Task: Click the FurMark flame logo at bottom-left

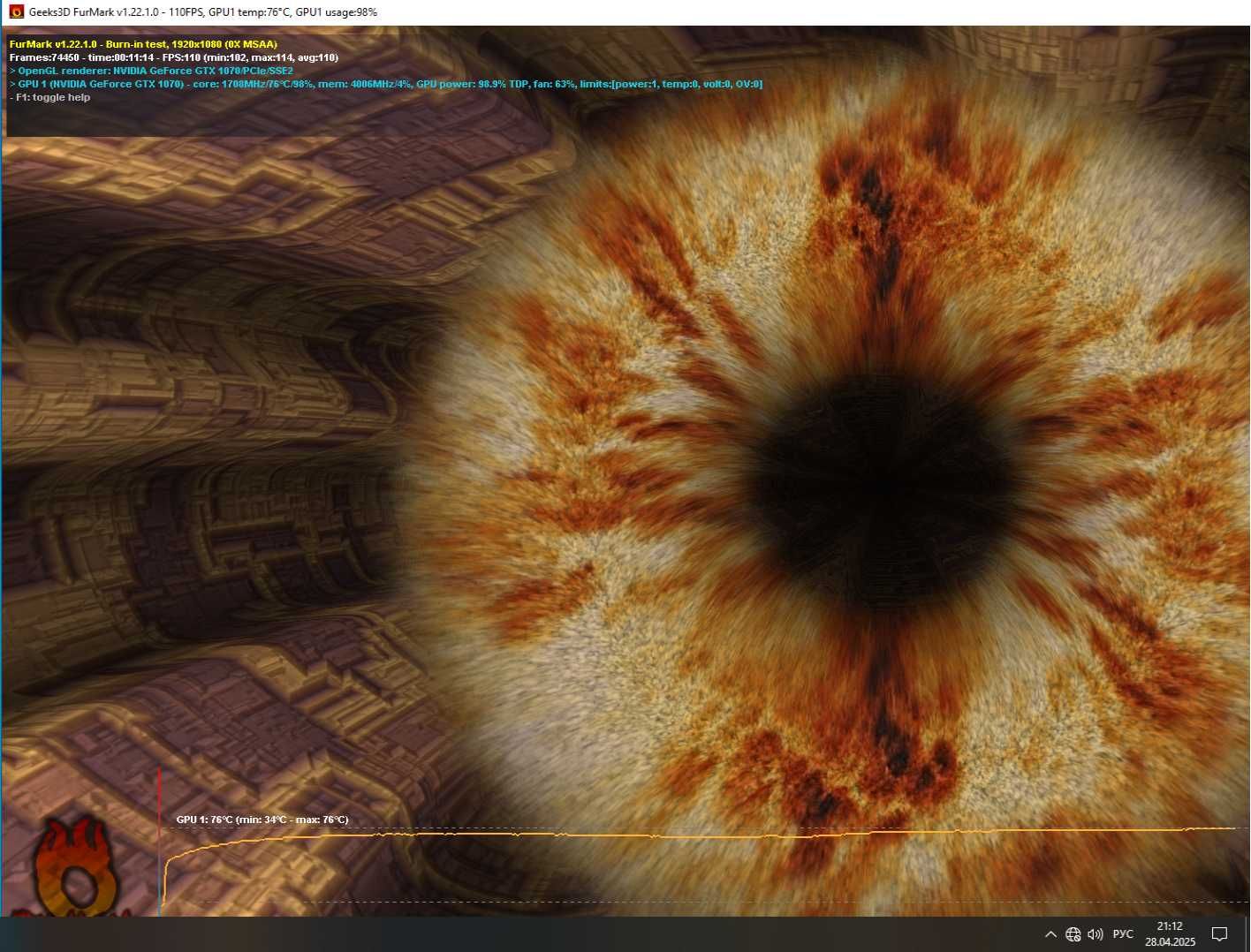Action: click(76, 867)
